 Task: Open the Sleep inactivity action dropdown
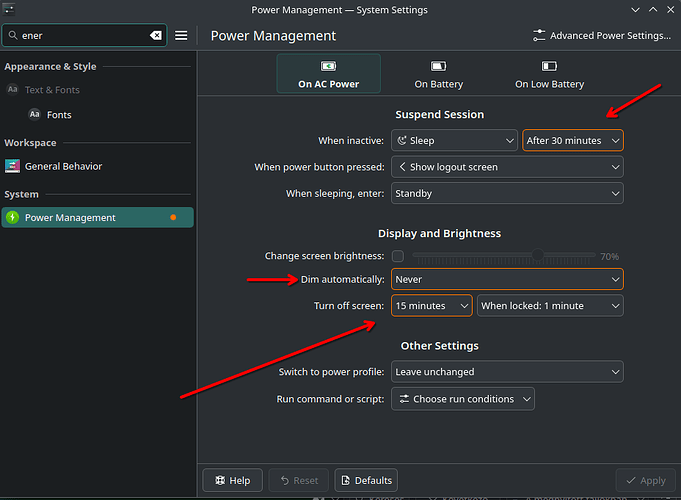454,140
